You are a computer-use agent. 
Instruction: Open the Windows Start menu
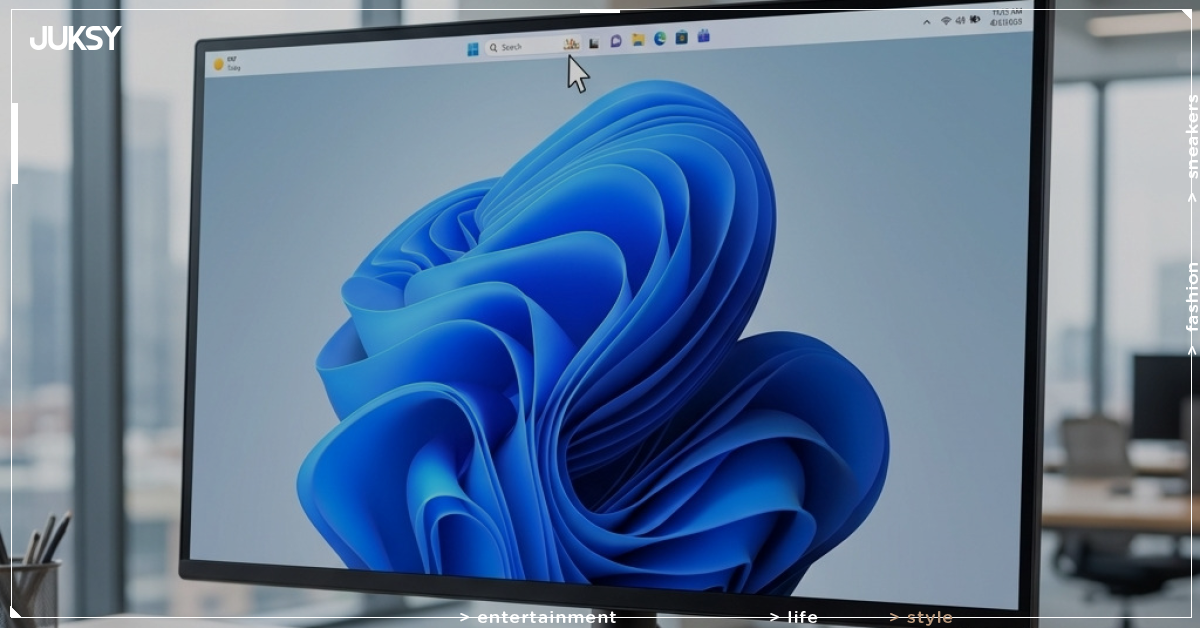[x=472, y=48]
